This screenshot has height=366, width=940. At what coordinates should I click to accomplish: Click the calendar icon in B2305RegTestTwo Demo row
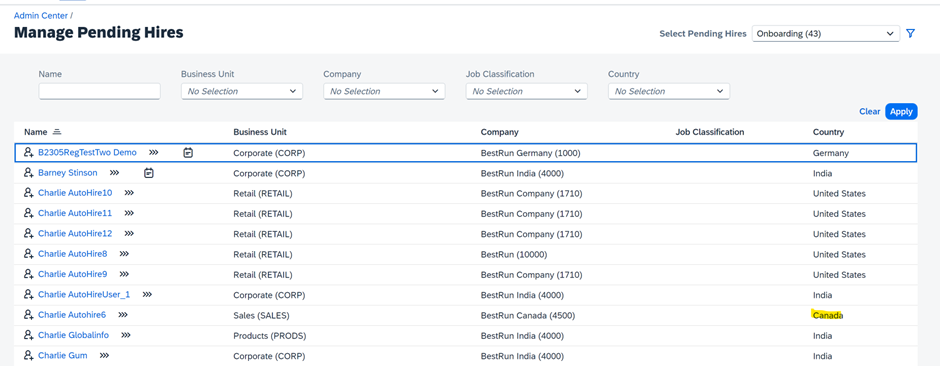[188, 153]
